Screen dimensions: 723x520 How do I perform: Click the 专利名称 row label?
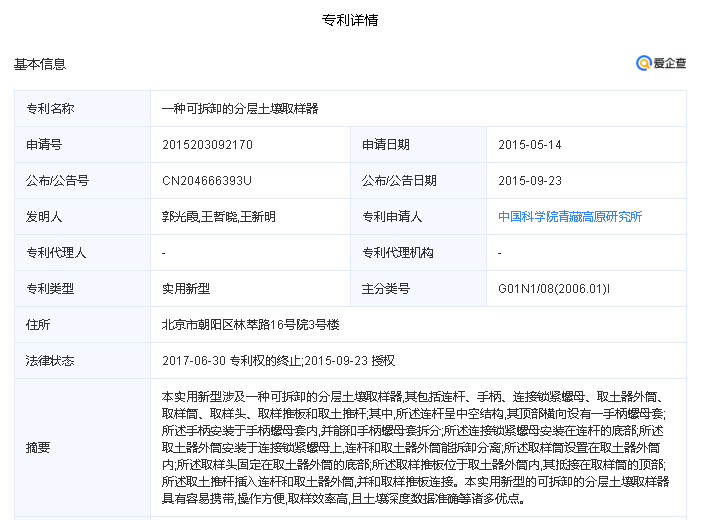tap(50, 109)
